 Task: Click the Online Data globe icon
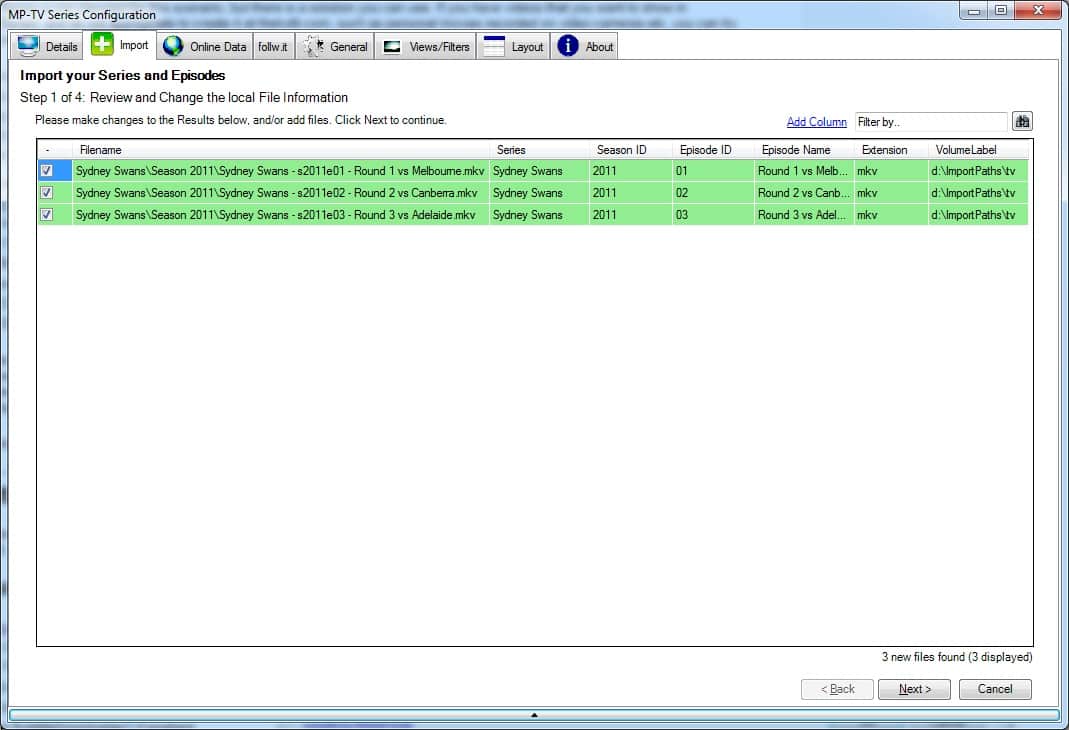[173, 46]
